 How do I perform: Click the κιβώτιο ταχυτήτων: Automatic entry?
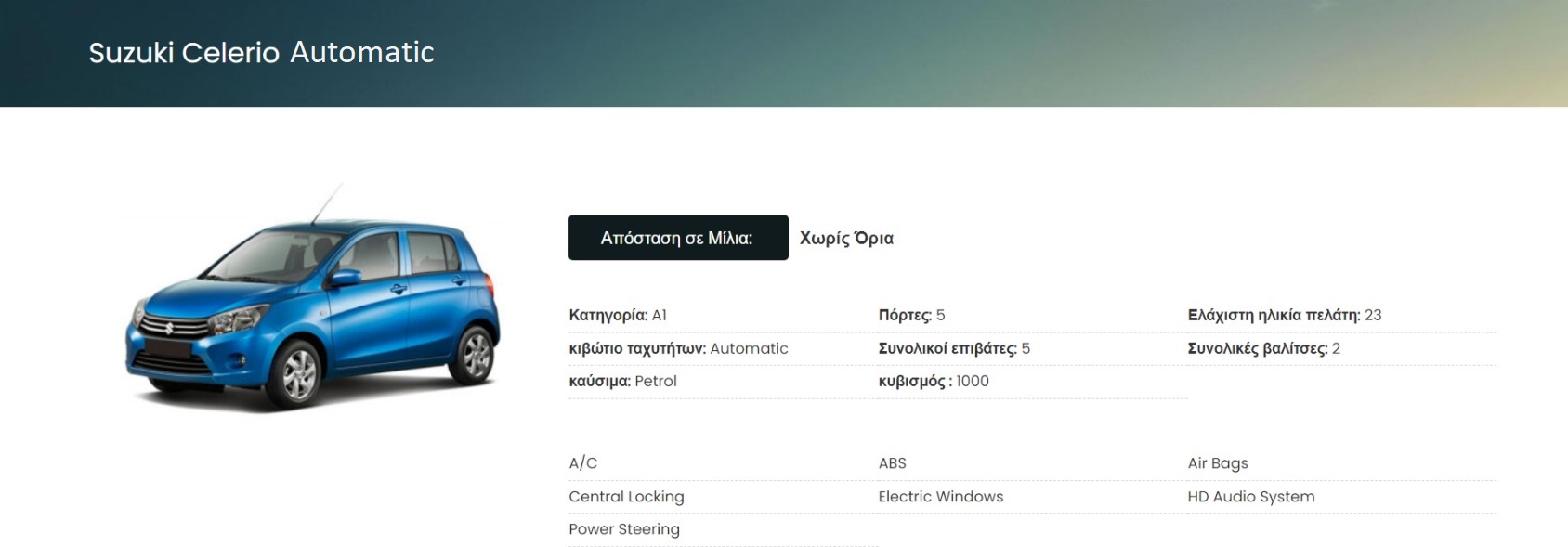coord(678,348)
